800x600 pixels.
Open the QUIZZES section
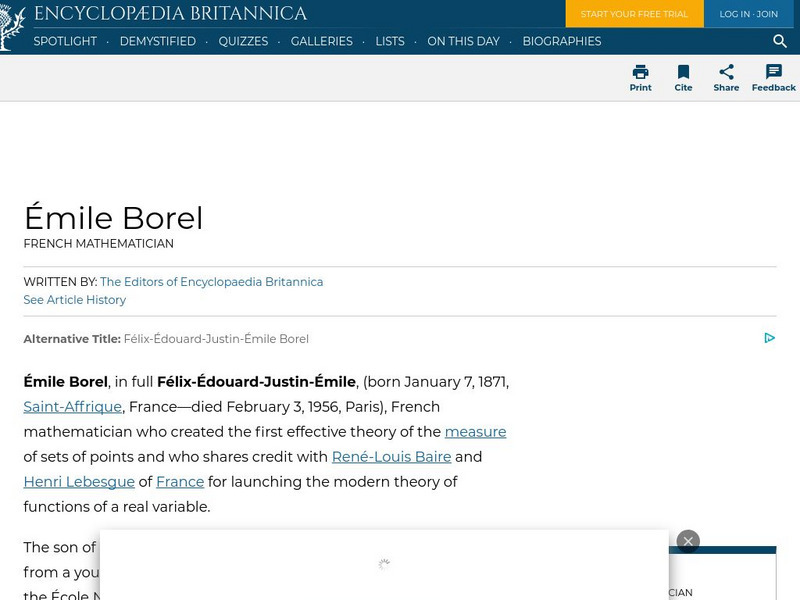pyautogui.click(x=243, y=42)
